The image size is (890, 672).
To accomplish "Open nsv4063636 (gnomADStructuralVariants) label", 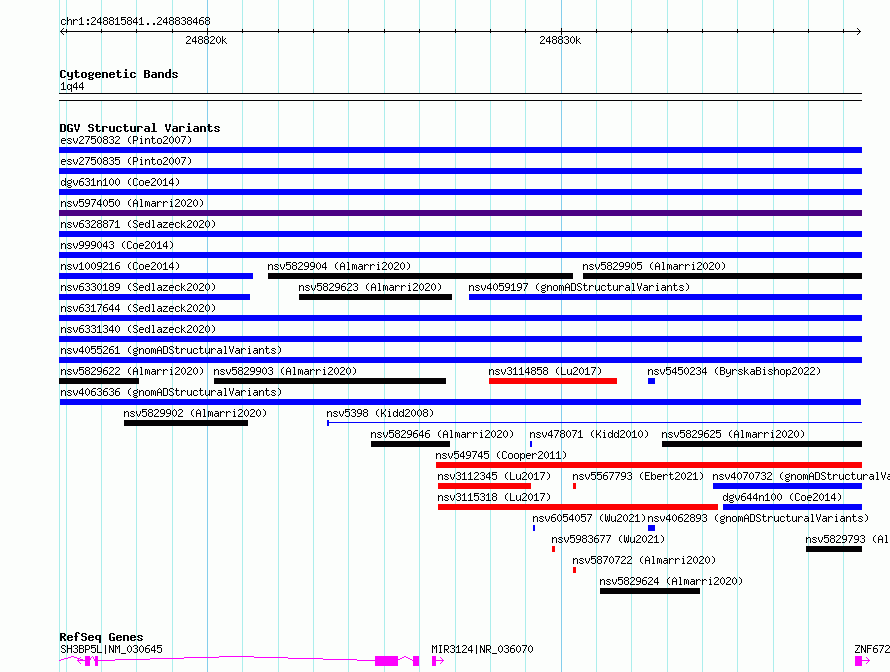I will (x=171, y=392).
